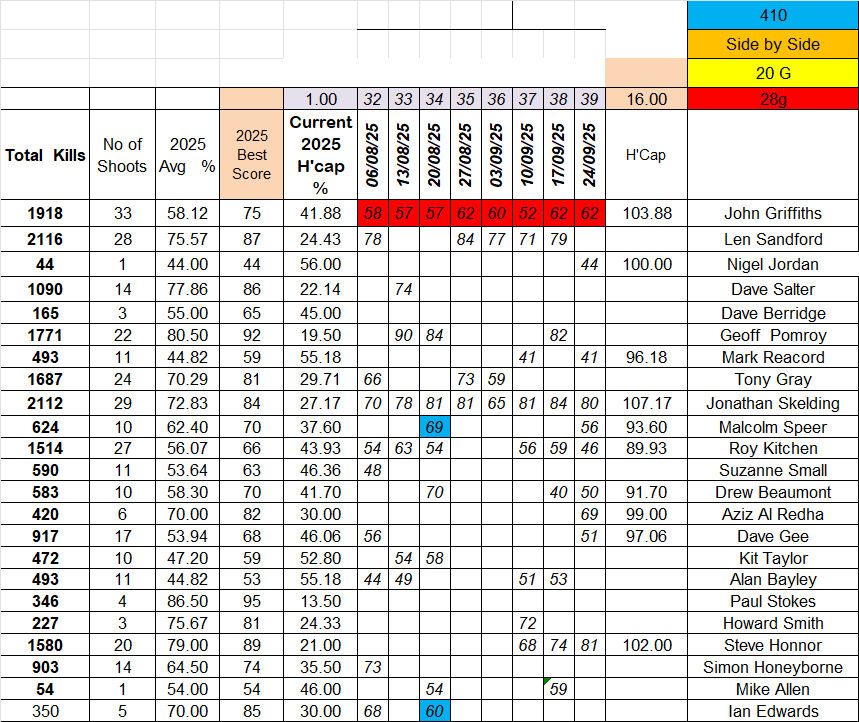Click the Total Kills column header

(45, 155)
